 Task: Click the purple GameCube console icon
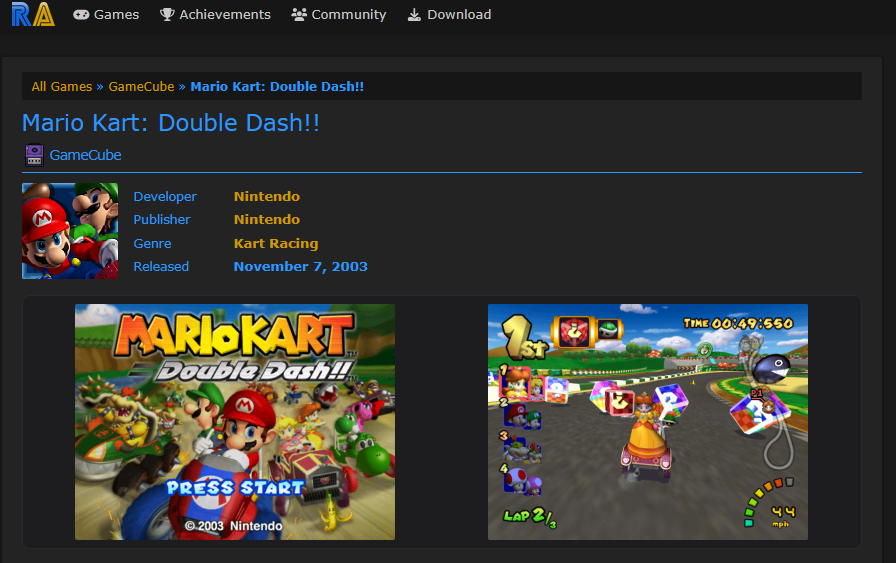pos(34,155)
